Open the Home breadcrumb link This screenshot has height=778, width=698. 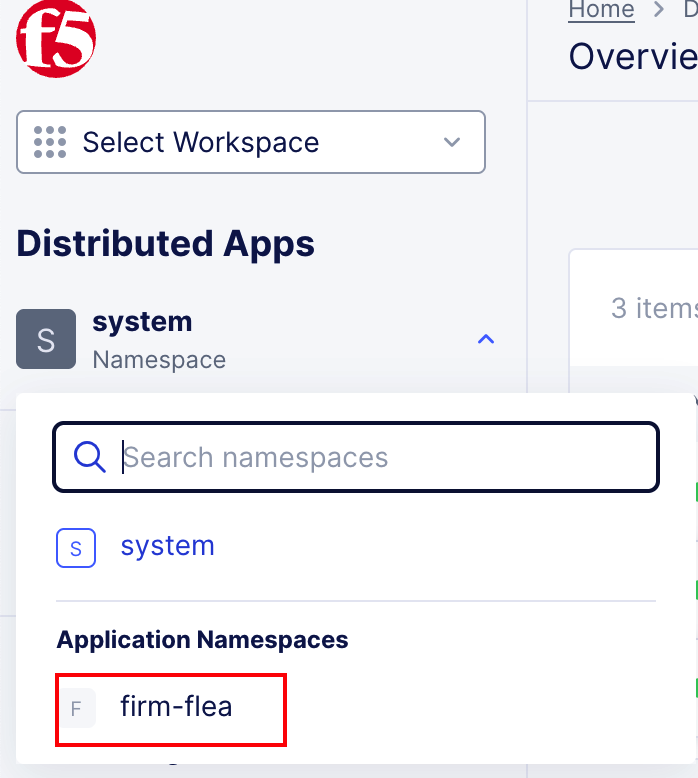point(601,10)
